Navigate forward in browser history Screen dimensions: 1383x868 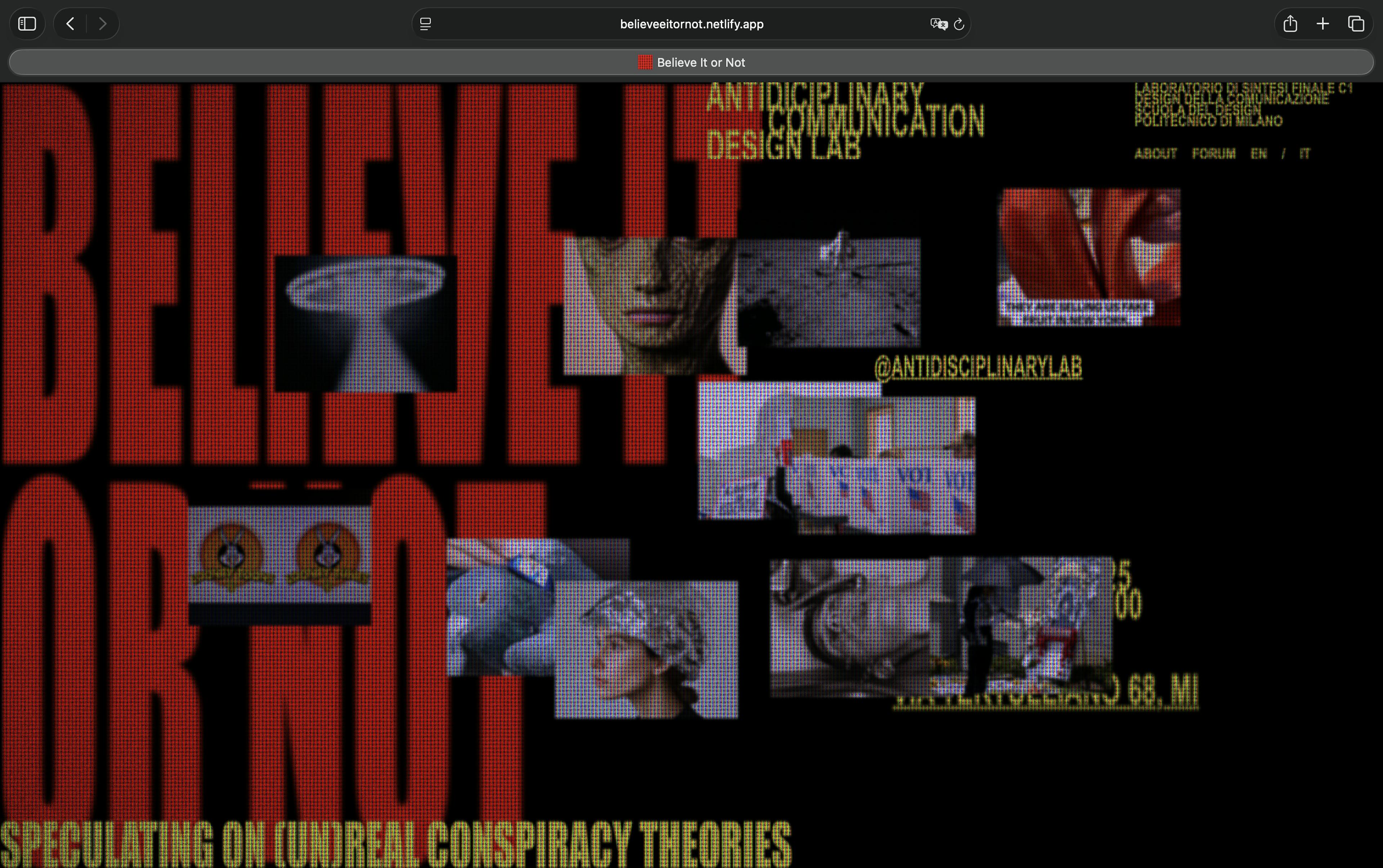pos(103,23)
